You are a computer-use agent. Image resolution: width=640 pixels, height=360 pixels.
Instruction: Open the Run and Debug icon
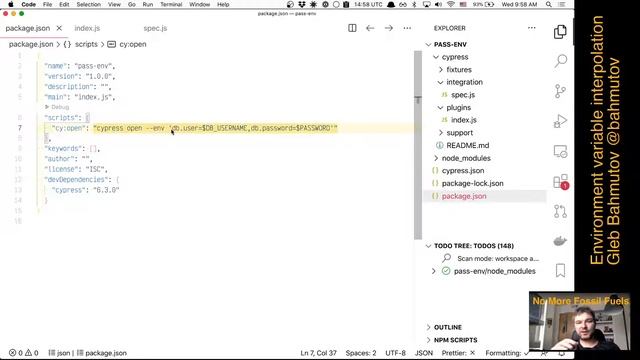[x=560, y=121]
